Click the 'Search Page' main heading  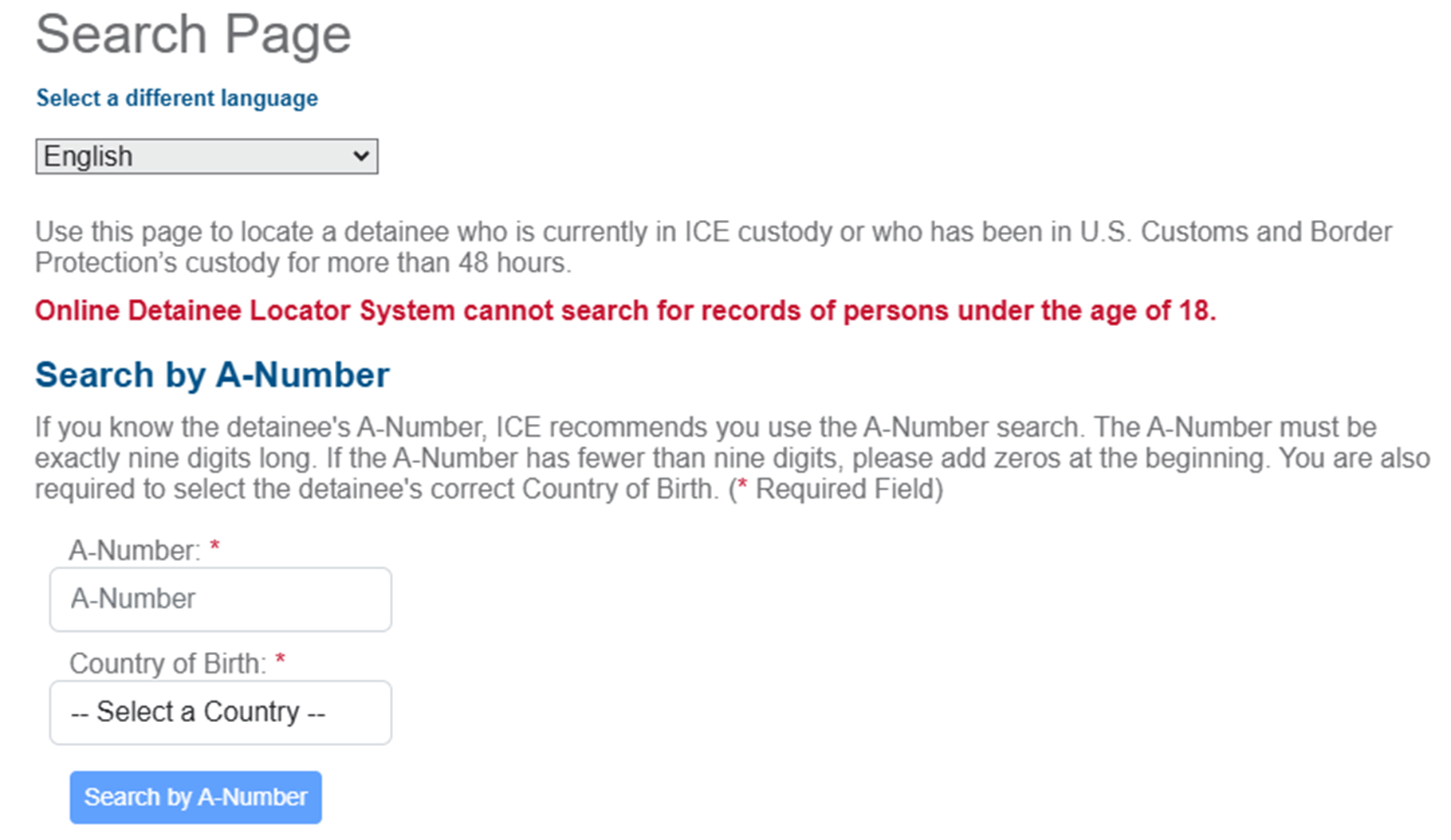click(x=193, y=34)
